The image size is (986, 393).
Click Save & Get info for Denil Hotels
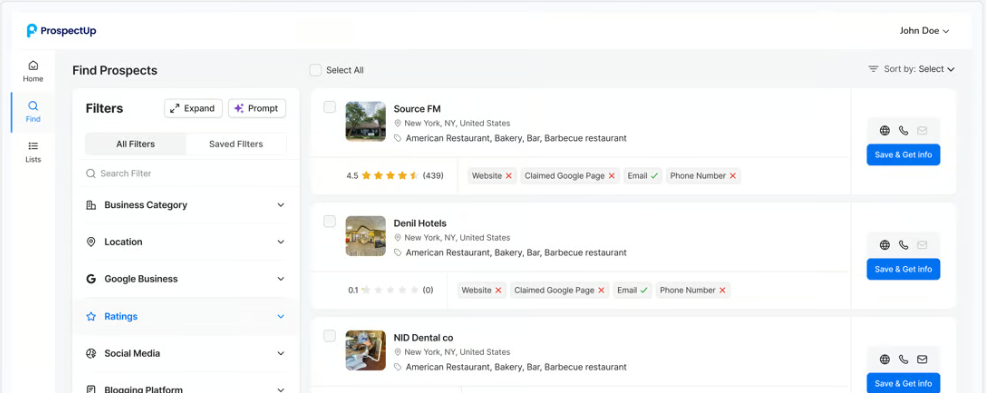click(x=903, y=269)
